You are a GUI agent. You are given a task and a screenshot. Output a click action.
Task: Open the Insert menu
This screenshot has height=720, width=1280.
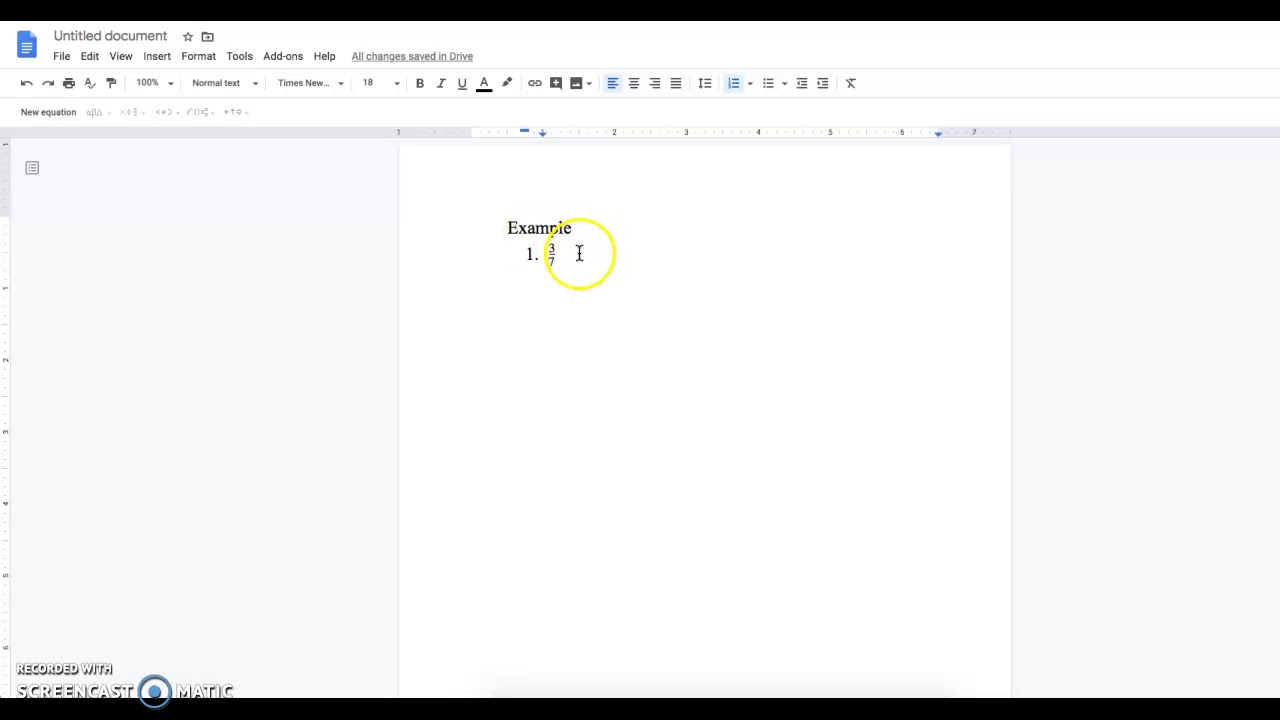point(157,57)
